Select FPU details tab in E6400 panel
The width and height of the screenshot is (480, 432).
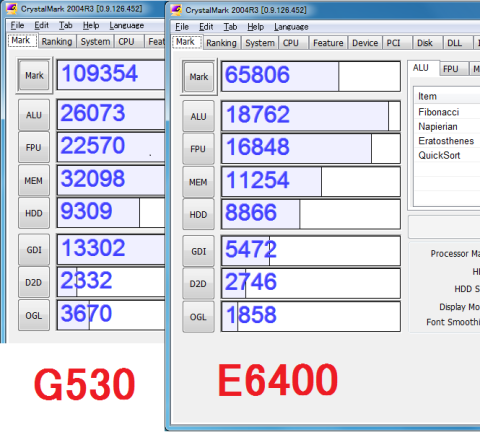click(454, 69)
